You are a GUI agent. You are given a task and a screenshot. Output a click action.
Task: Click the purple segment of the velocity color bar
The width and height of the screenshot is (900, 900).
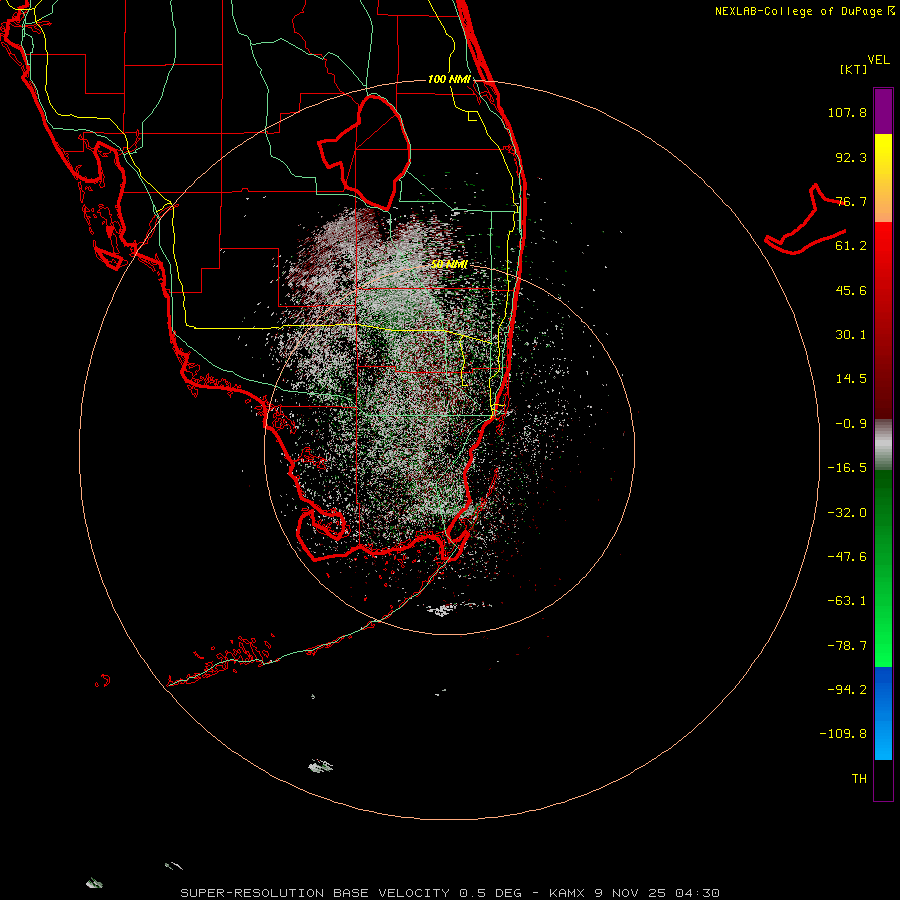tap(883, 111)
